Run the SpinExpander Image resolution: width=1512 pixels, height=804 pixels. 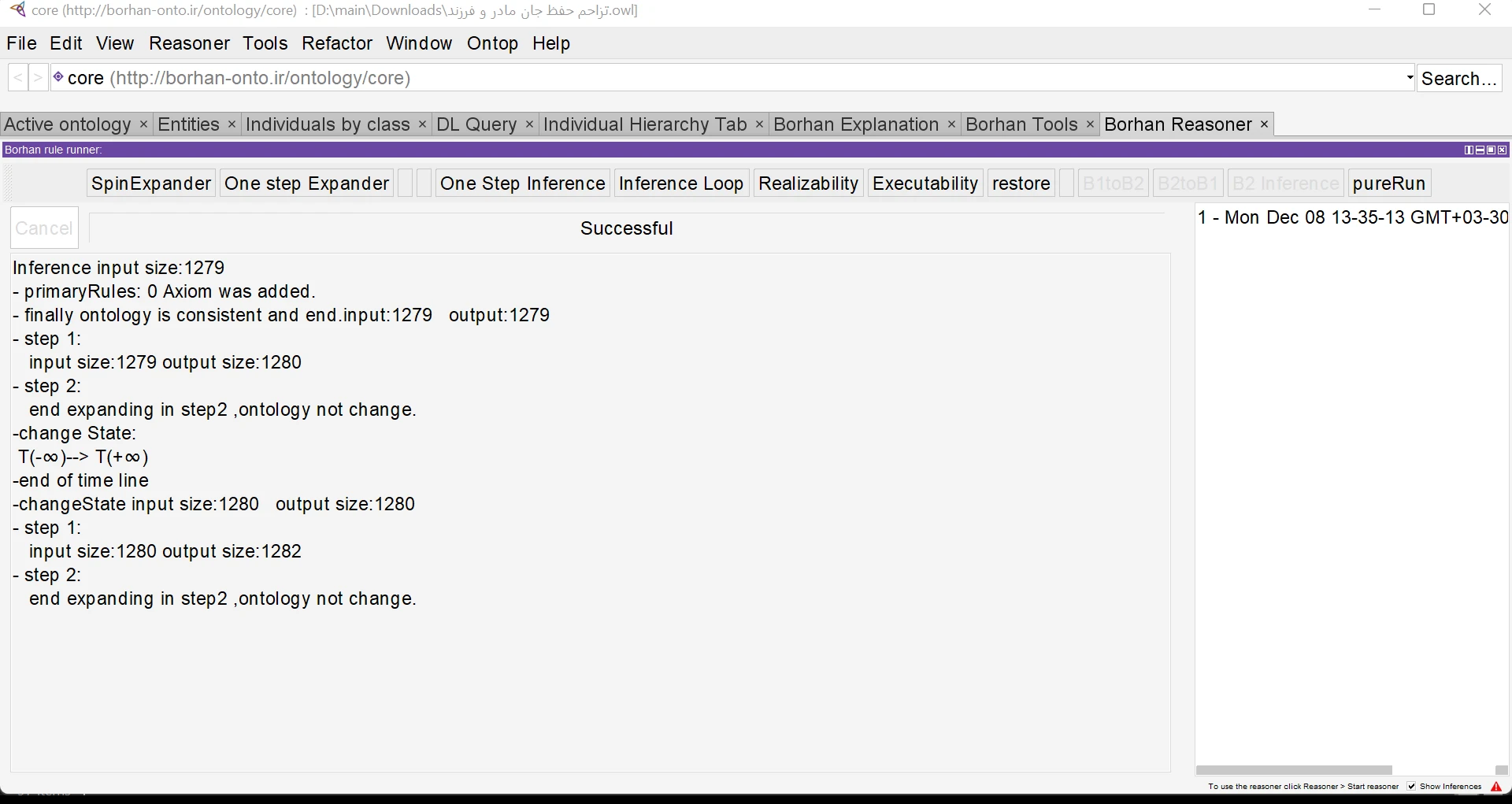tap(150, 183)
